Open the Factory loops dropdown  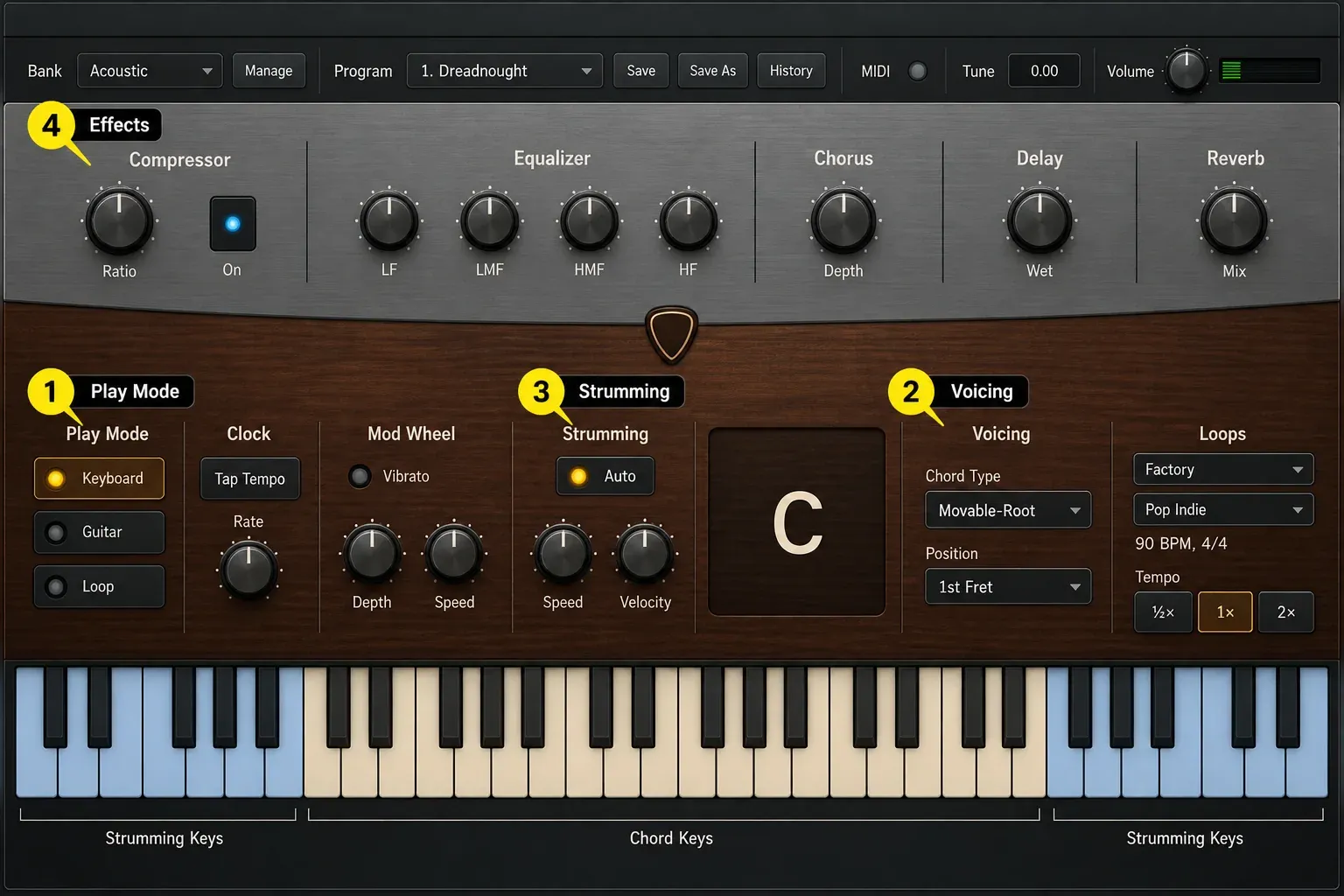coord(1223,470)
